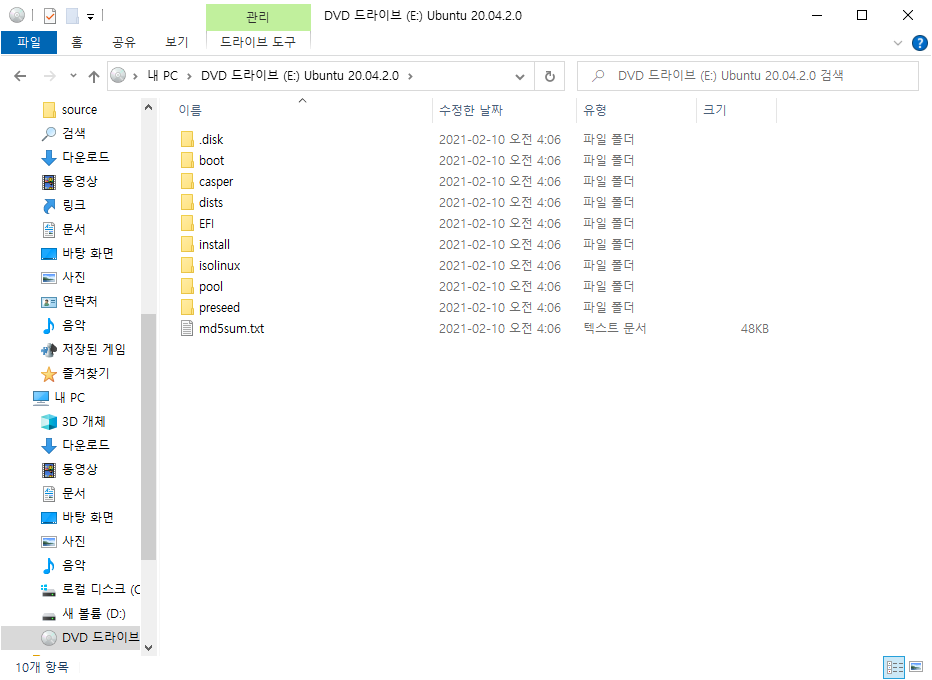Open Help with the question mark icon
The height and width of the screenshot is (680, 932).
920,43
